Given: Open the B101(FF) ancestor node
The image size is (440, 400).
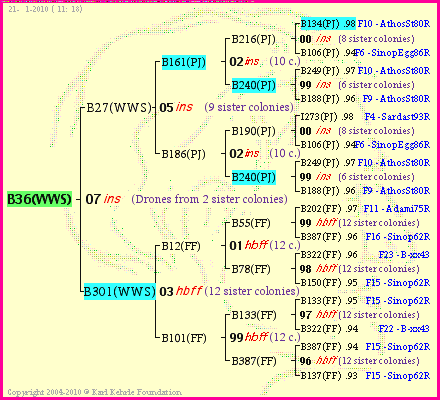Looking at the screenshot, I should click(x=184, y=338).
